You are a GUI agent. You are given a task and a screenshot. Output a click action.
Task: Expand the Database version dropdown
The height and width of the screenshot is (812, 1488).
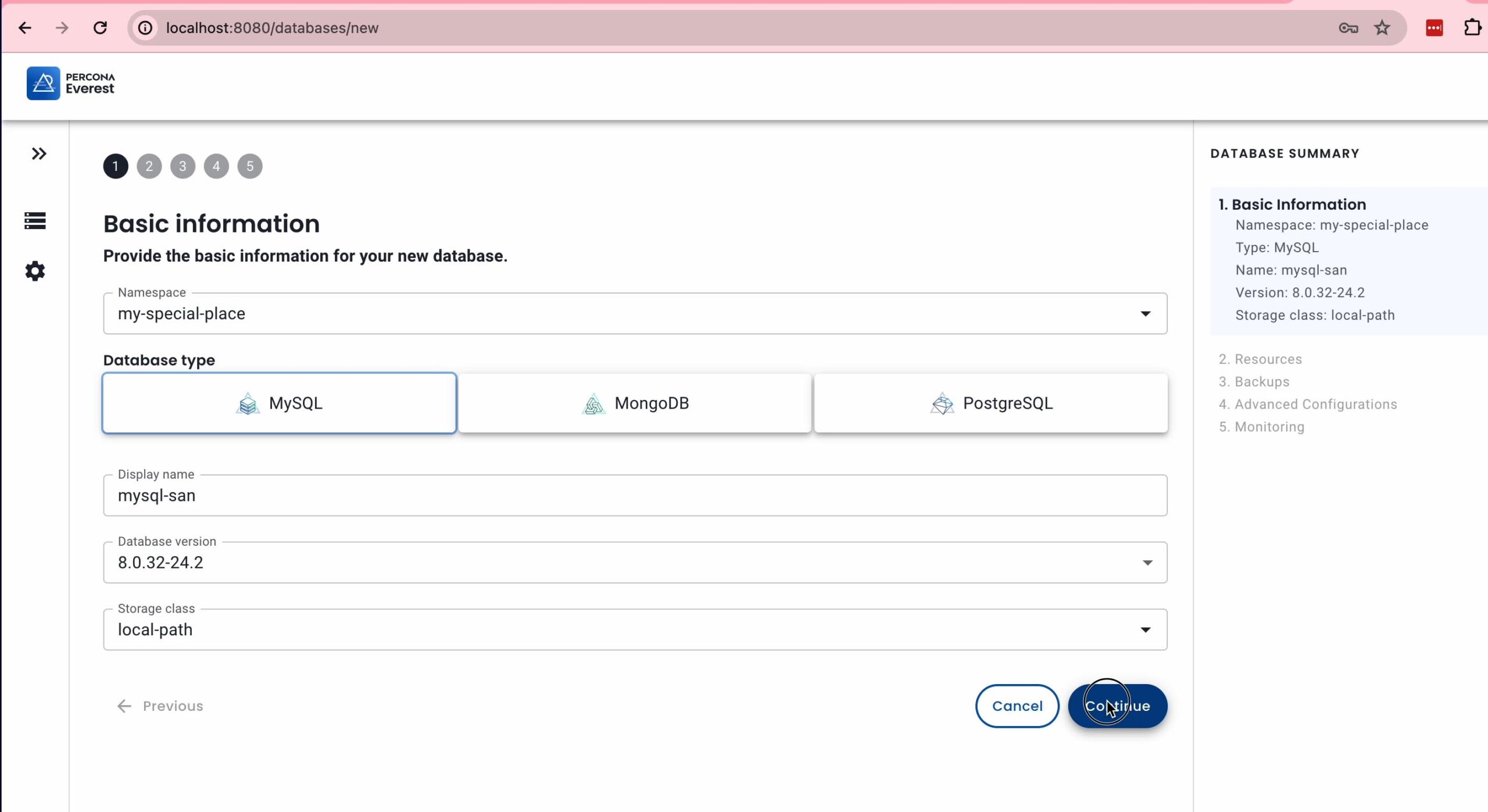click(635, 563)
